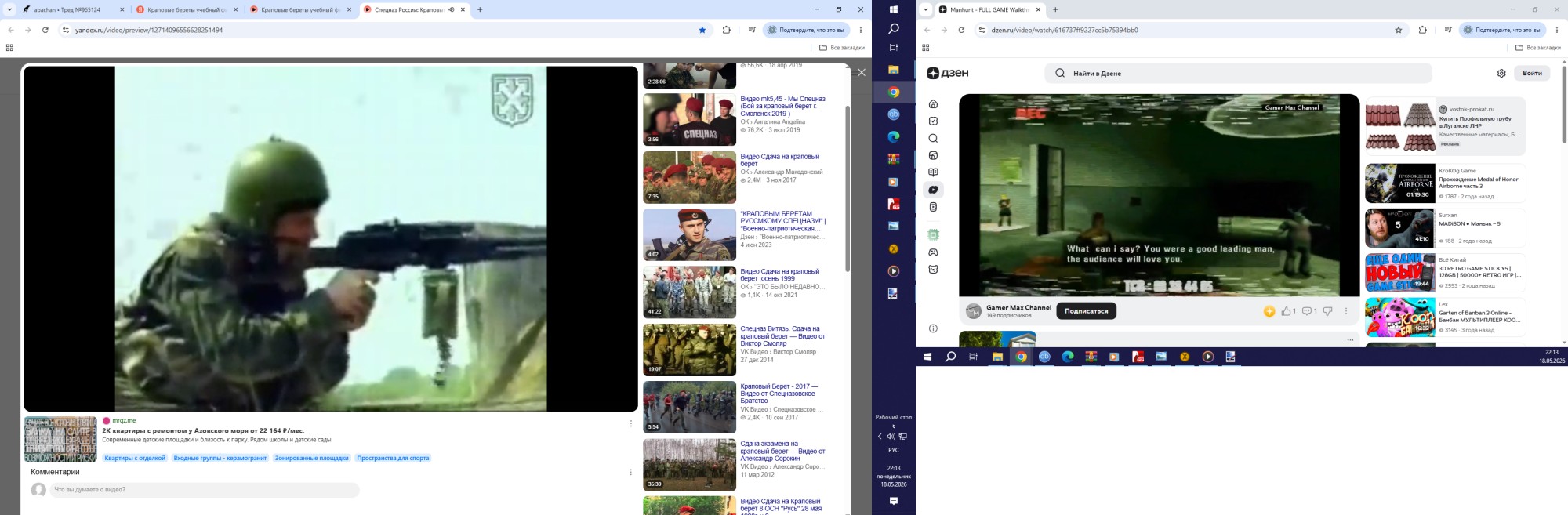
Task: Open notification center icon on vertical taskbar
Action: tap(893, 501)
